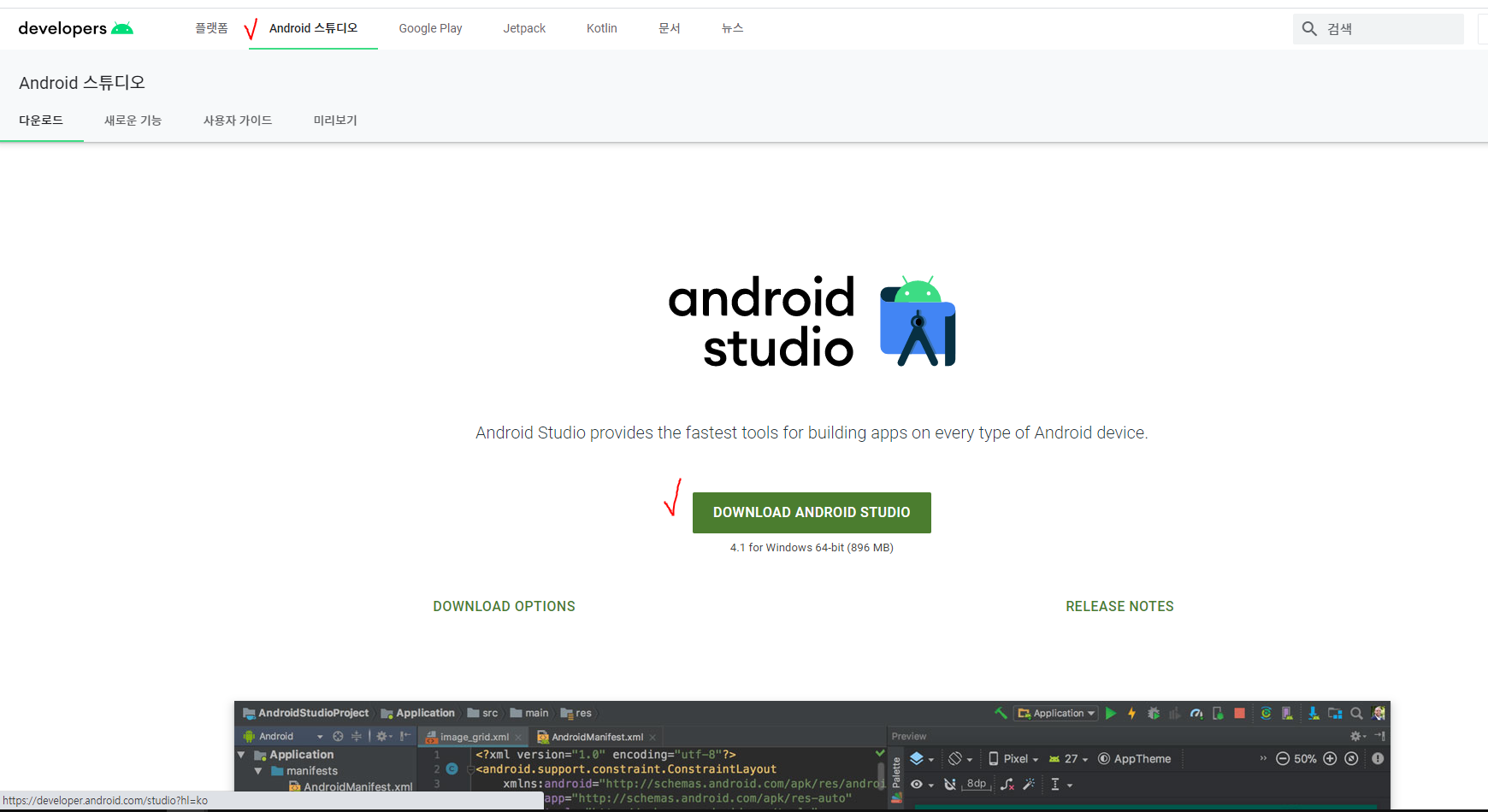The width and height of the screenshot is (1488, 812).
Task: Open the Android 스튜디오 navigation tab
Action: [313, 28]
